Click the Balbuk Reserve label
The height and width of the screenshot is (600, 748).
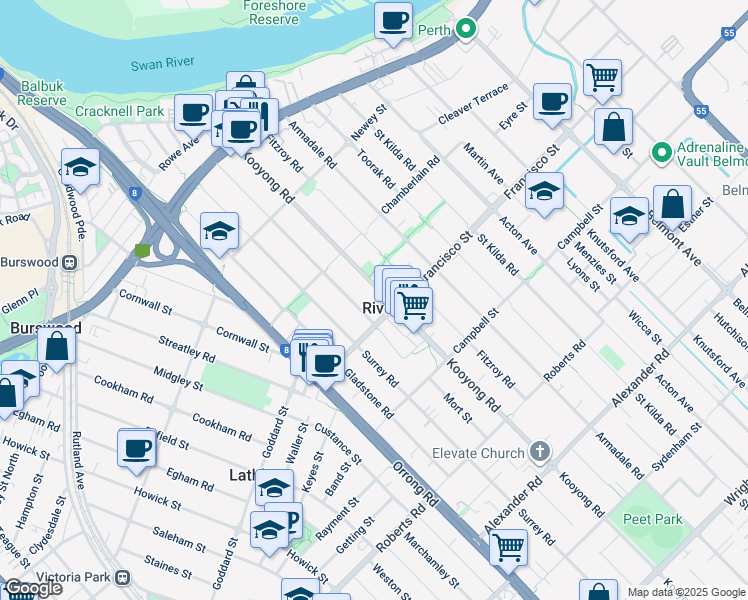click(x=42, y=93)
